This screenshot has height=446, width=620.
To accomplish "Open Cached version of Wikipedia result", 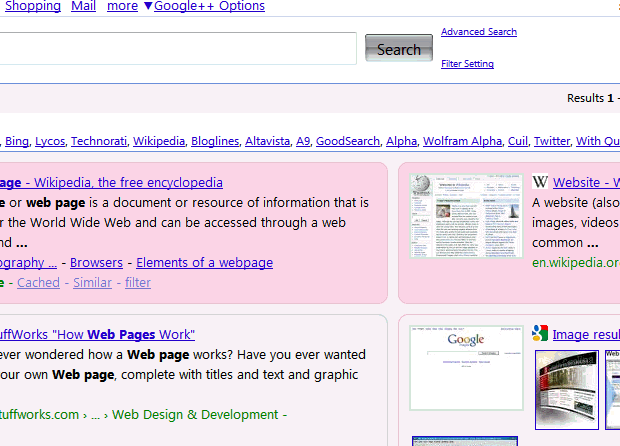I will click(x=38, y=283).
